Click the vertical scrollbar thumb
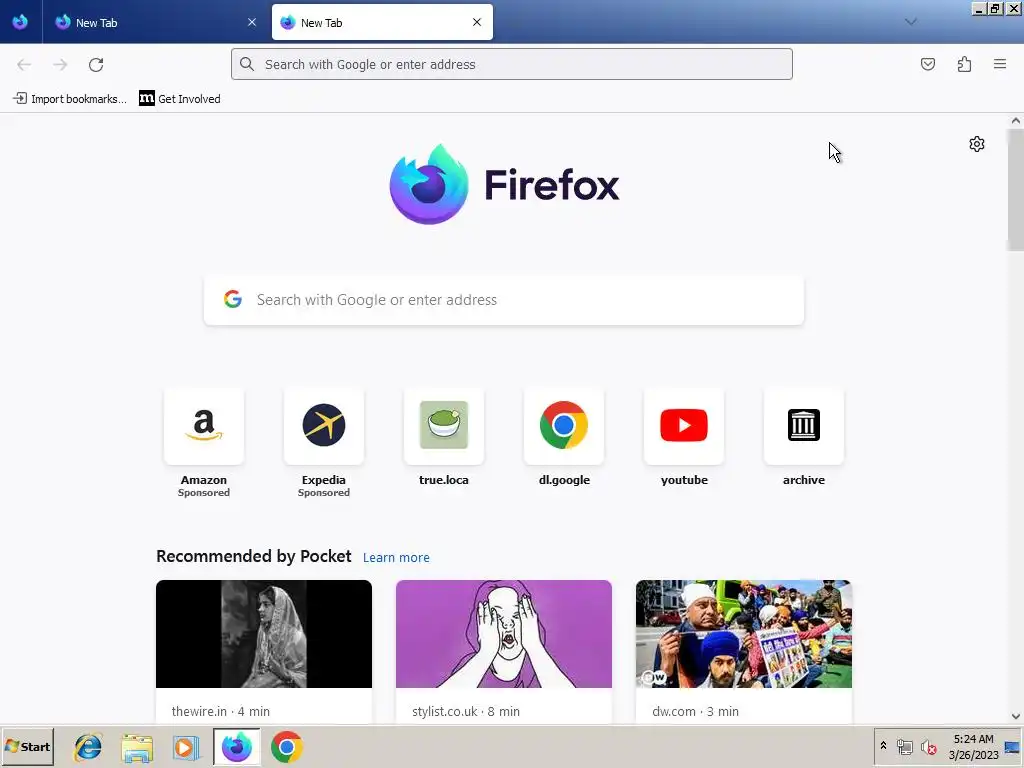Viewport: 1024px width, 768px height. tap(1016, 189)
